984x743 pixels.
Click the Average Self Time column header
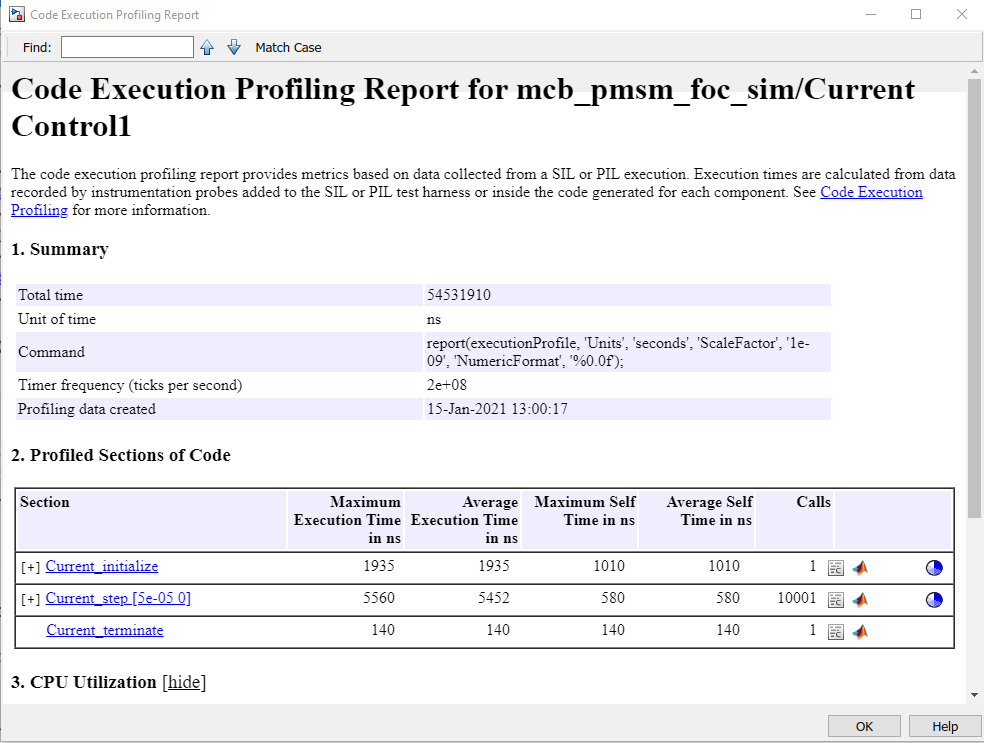pyautogui.click(x=697, y=520)
